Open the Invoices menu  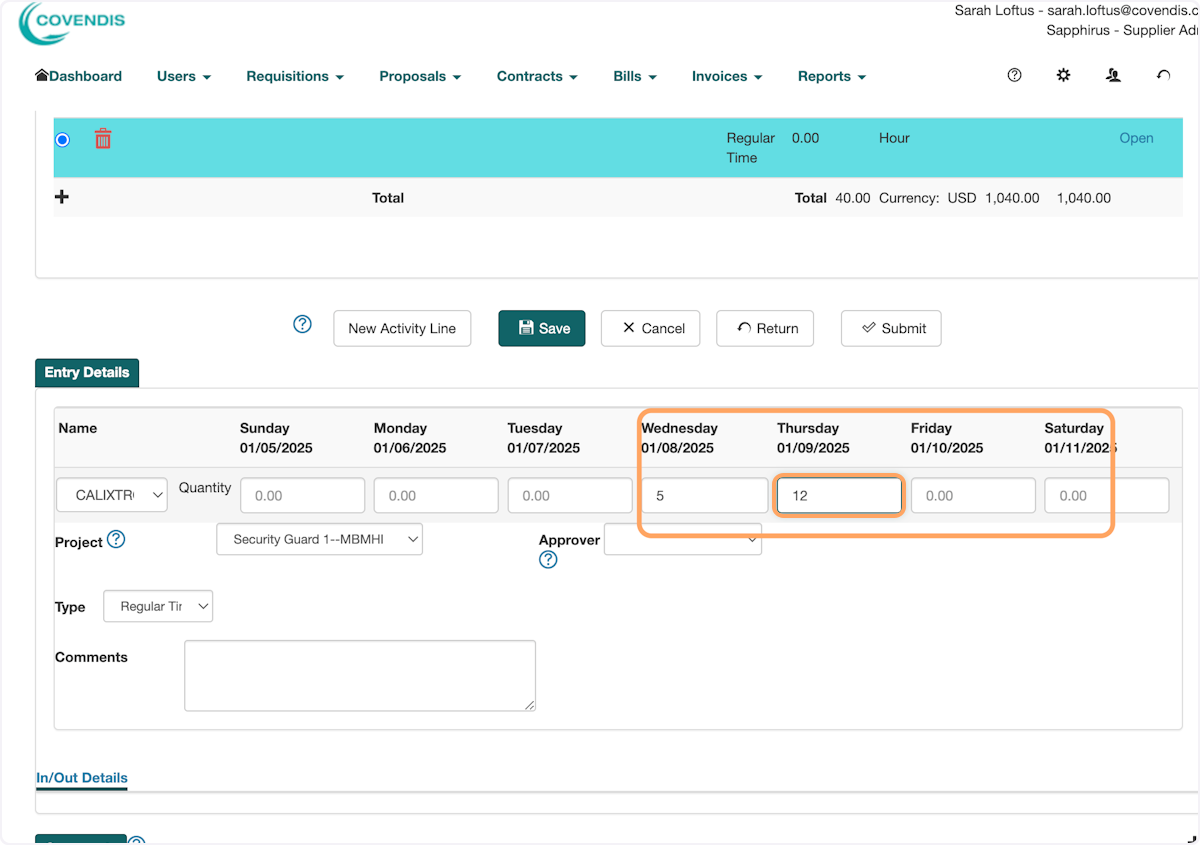pyautogui.click(x=726, y=76)
